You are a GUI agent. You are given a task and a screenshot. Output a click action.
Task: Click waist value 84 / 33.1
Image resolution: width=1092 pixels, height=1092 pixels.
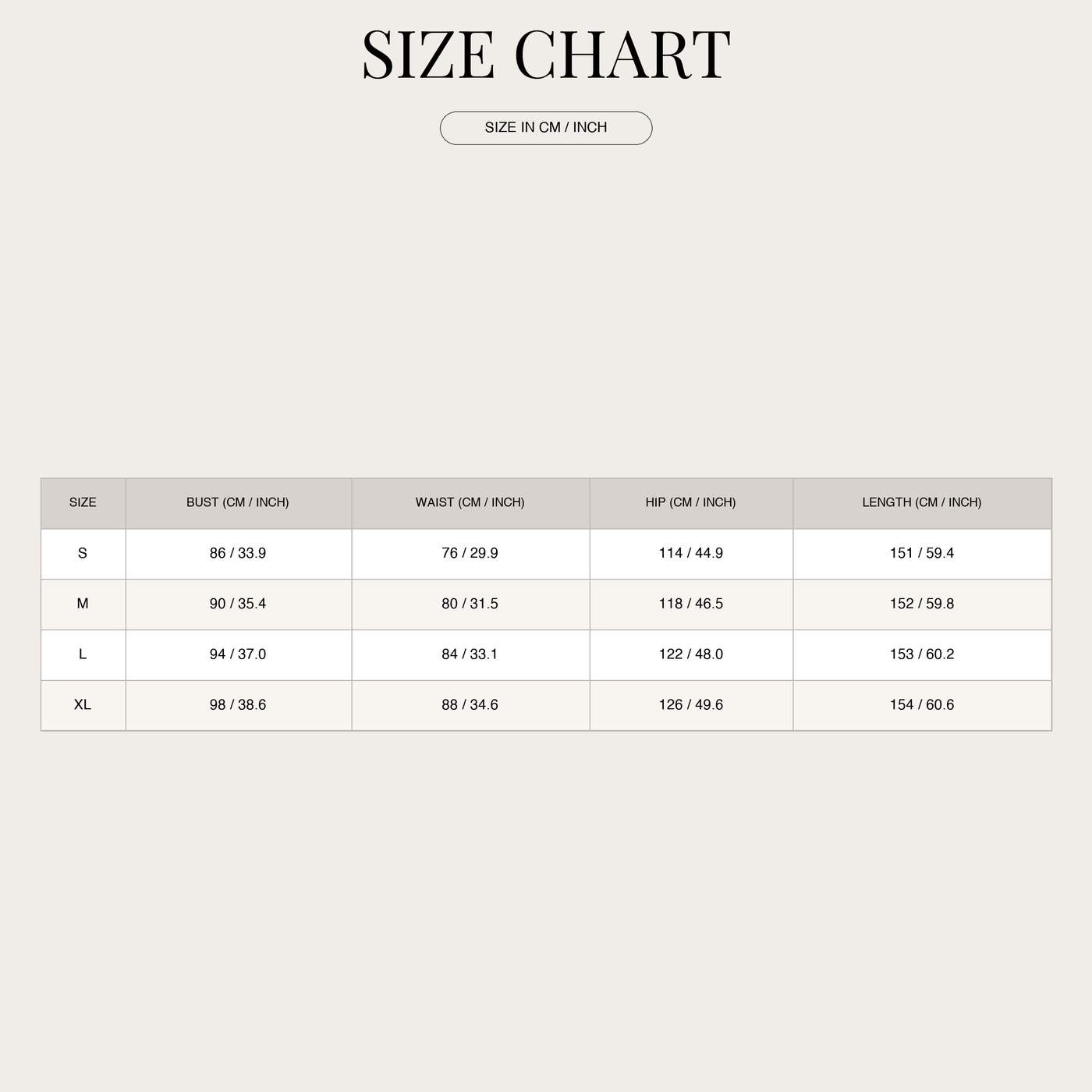pyautogui.click(x=470, y=654)
